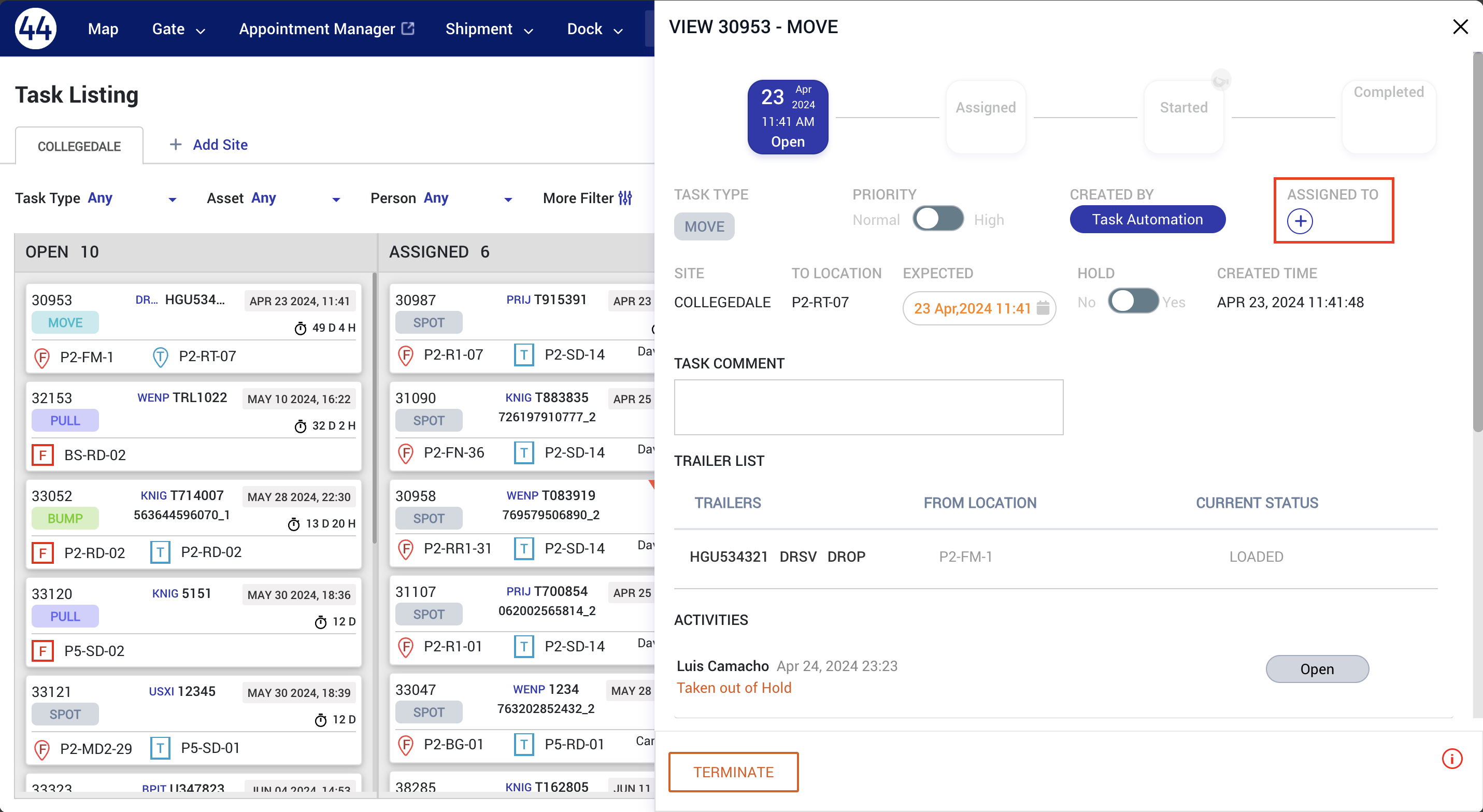Click into the Task Comment text box
The width and height of the screenshot is (1483, 812).
pos(868,407)
